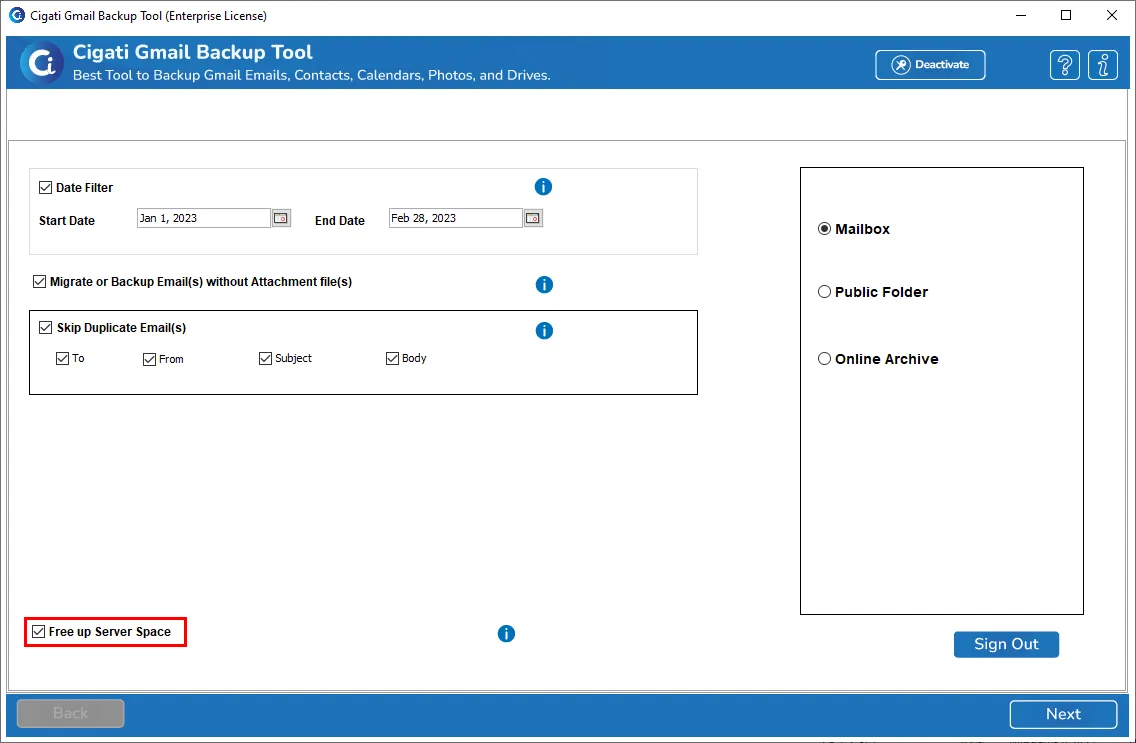1136x743 pixels.
Task: Toggle Skip Duplicate Email(s) checkbox
Action: (x=46, y=328)
